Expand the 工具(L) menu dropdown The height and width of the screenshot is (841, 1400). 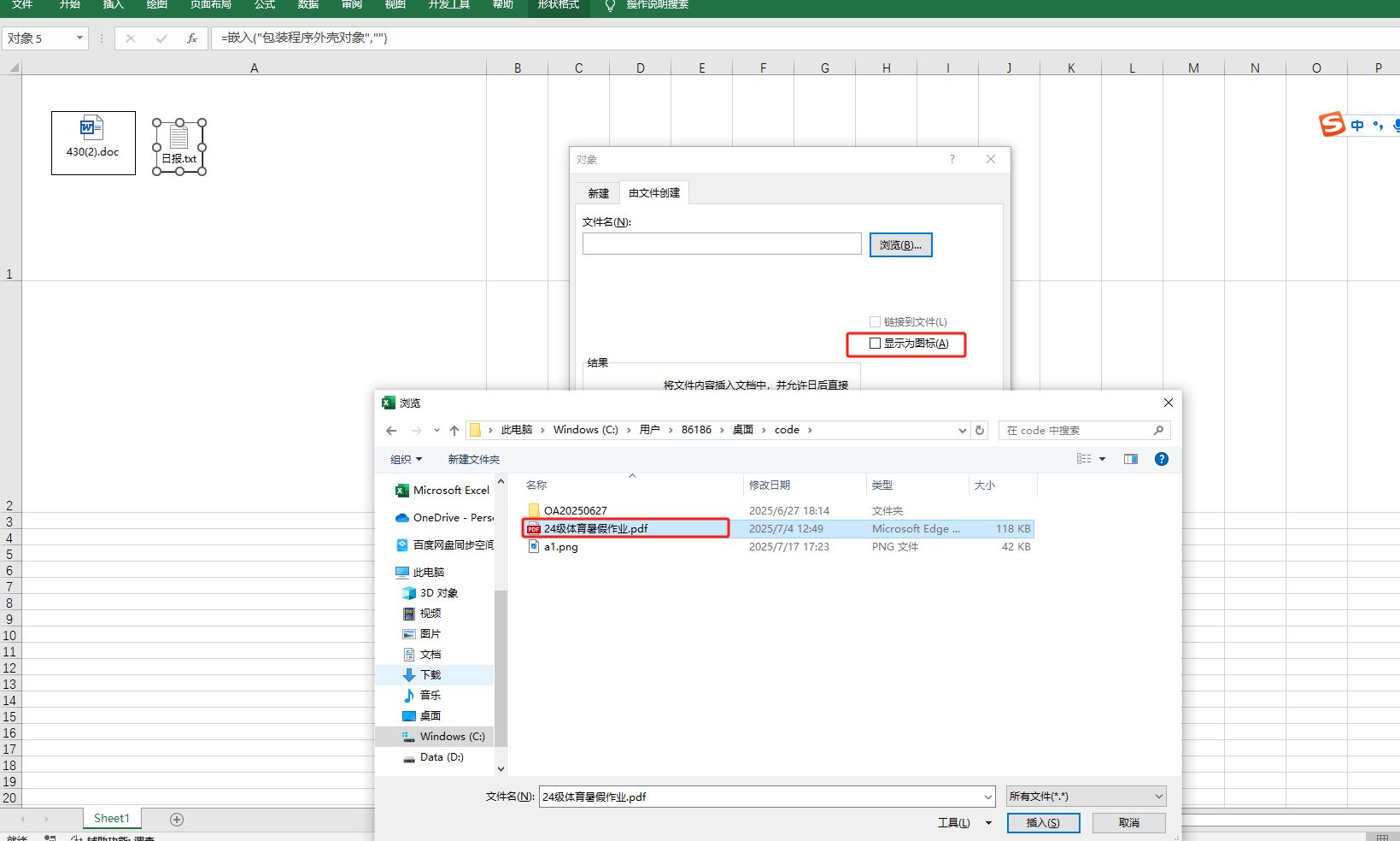pyautogui.click(x=988, y=822)
